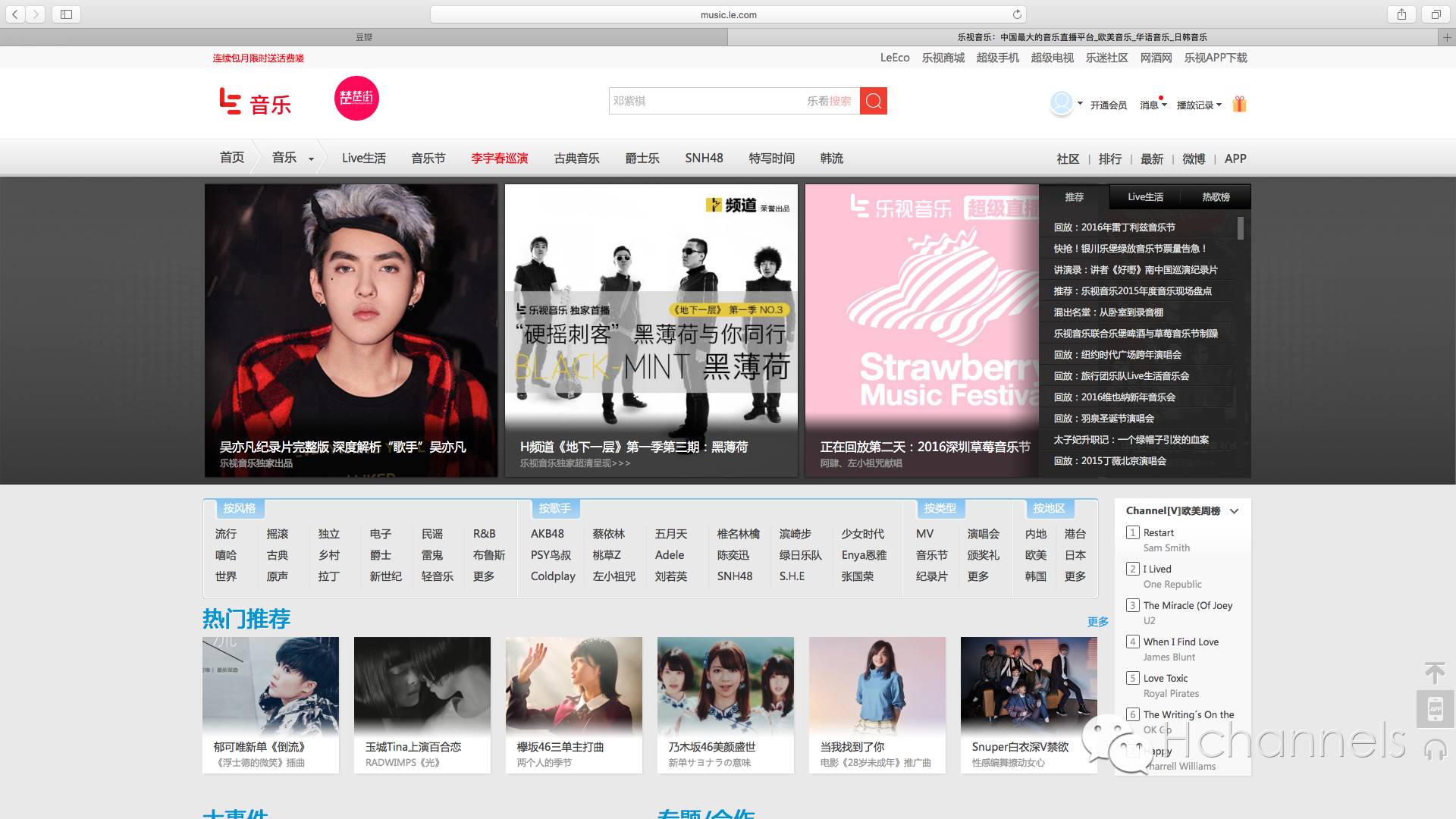Click 更多 next to 热门推荐

[x=1097, y=622]
